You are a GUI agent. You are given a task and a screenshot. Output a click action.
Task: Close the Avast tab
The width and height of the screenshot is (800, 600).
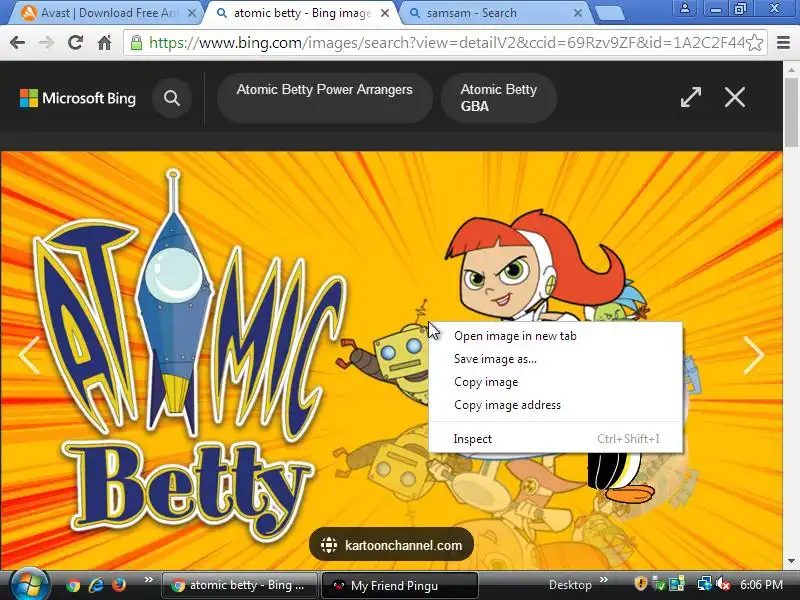point(192,13)
